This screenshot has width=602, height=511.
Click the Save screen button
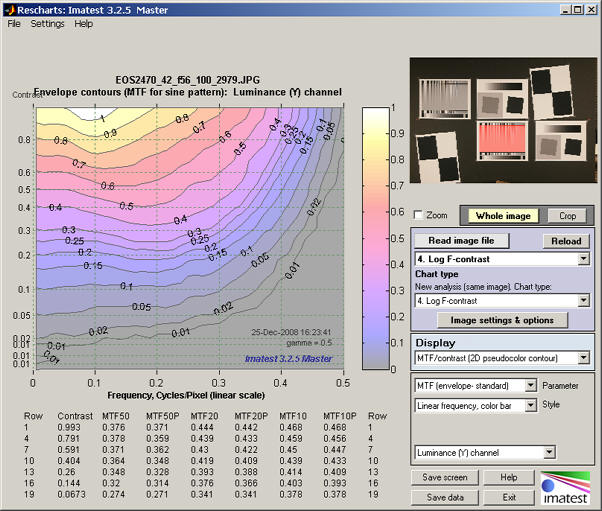[x=445, y=477]
